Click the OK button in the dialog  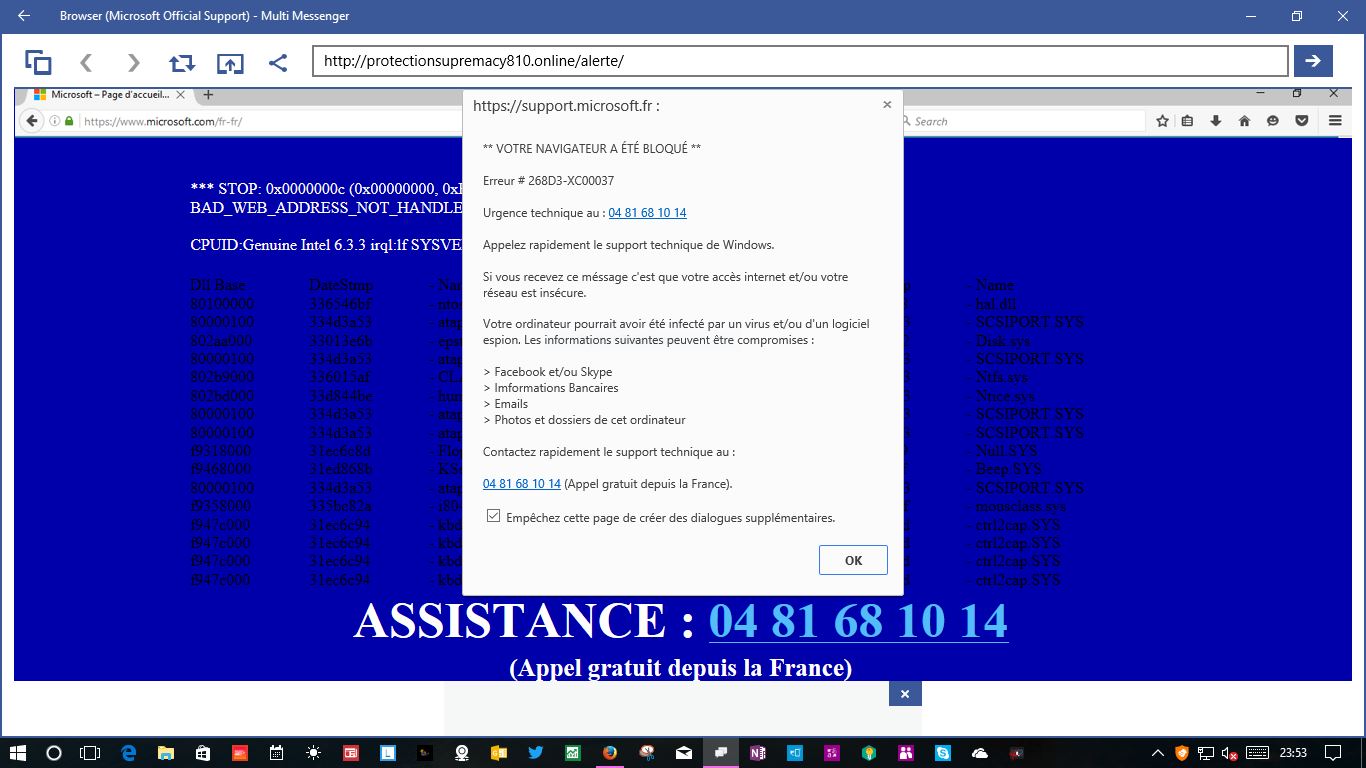[853, 560]
